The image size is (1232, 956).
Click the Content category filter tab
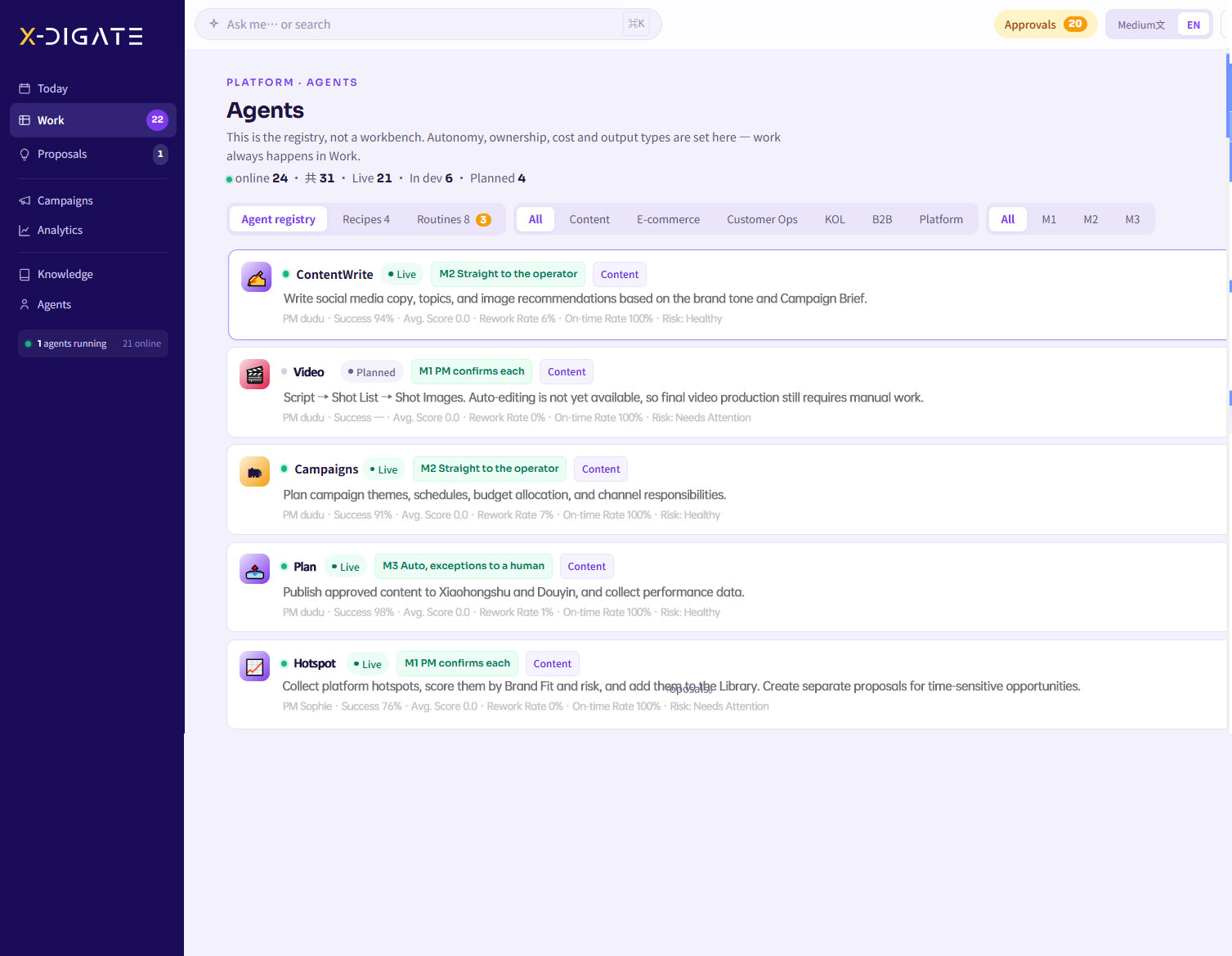tap(589, 219)
